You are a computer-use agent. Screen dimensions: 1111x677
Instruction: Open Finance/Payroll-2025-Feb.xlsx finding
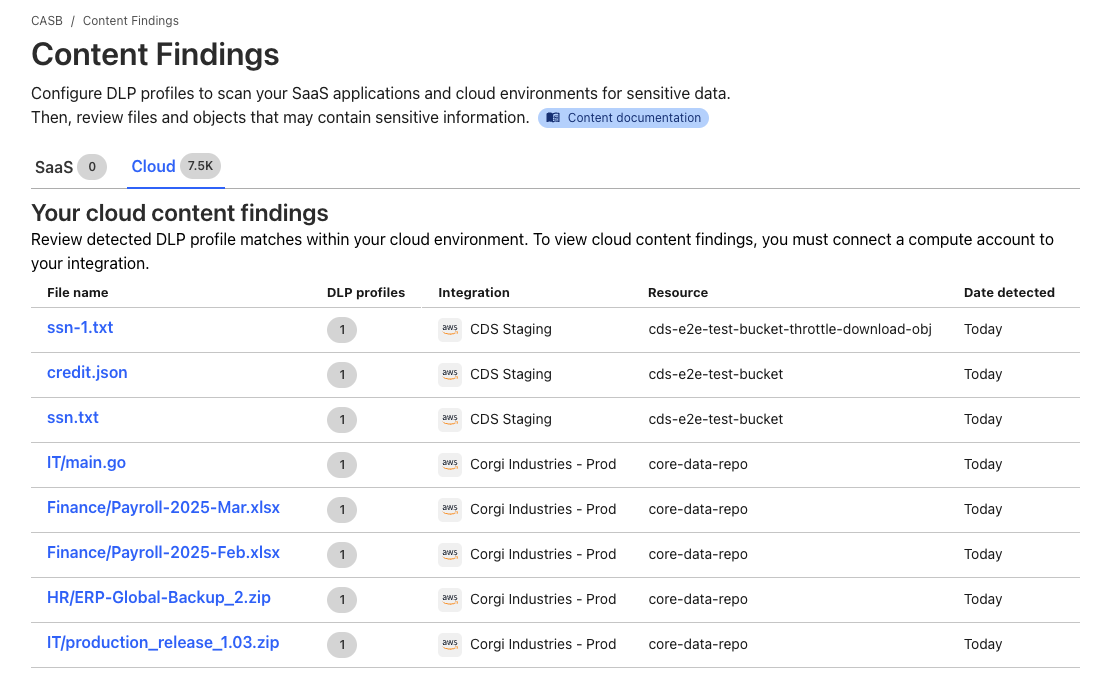tap(163, 553)
